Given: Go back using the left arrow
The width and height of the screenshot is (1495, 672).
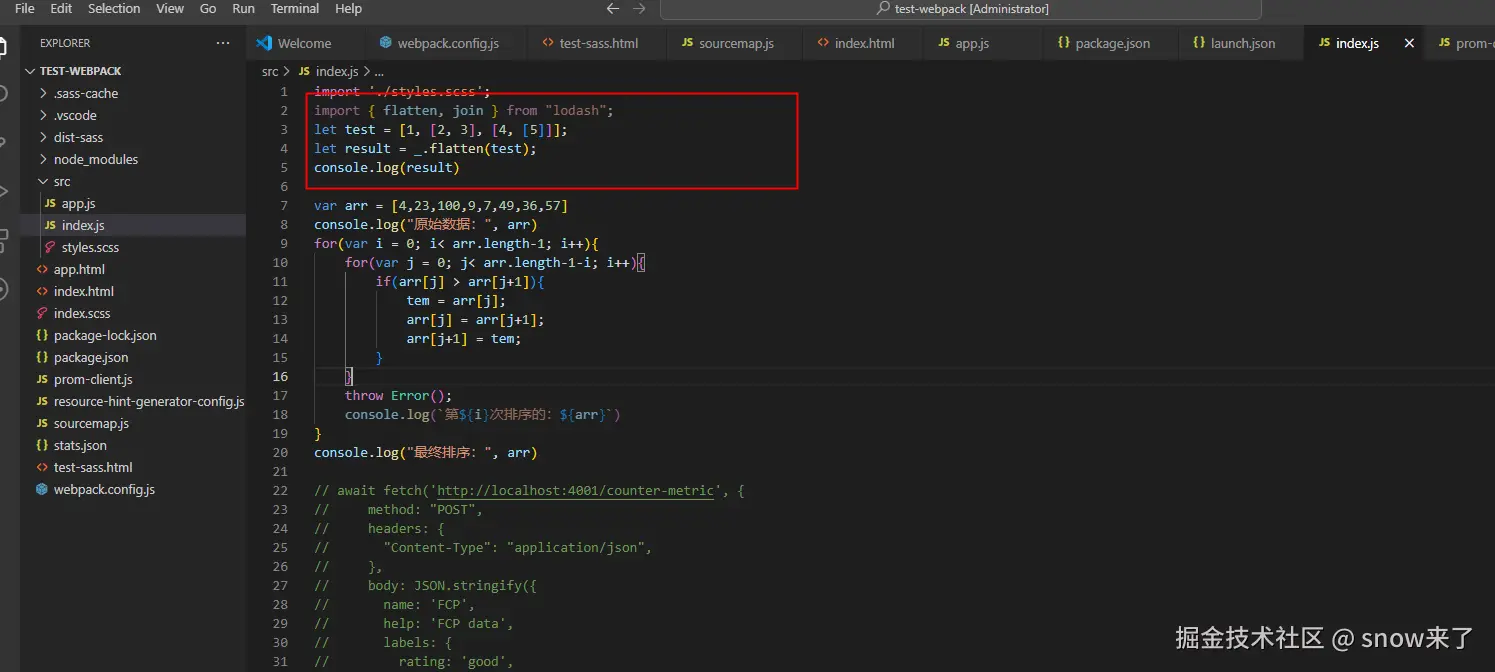Looking at the screenshot, I should (614, 9).
